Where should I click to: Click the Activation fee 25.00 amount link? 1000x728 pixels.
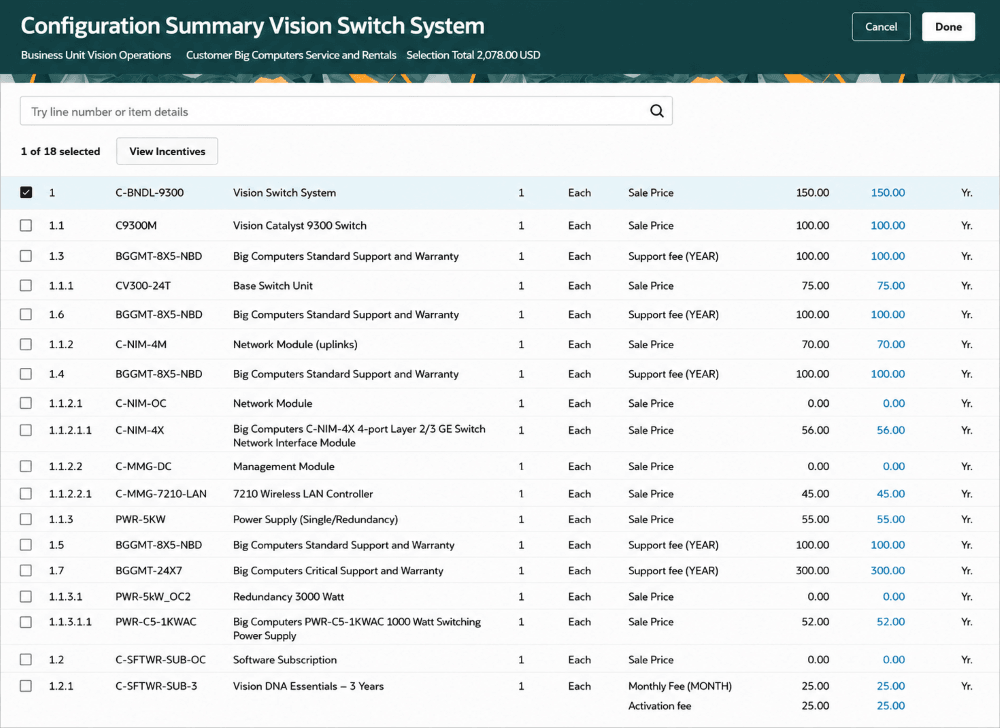click(x=891, y=706)
